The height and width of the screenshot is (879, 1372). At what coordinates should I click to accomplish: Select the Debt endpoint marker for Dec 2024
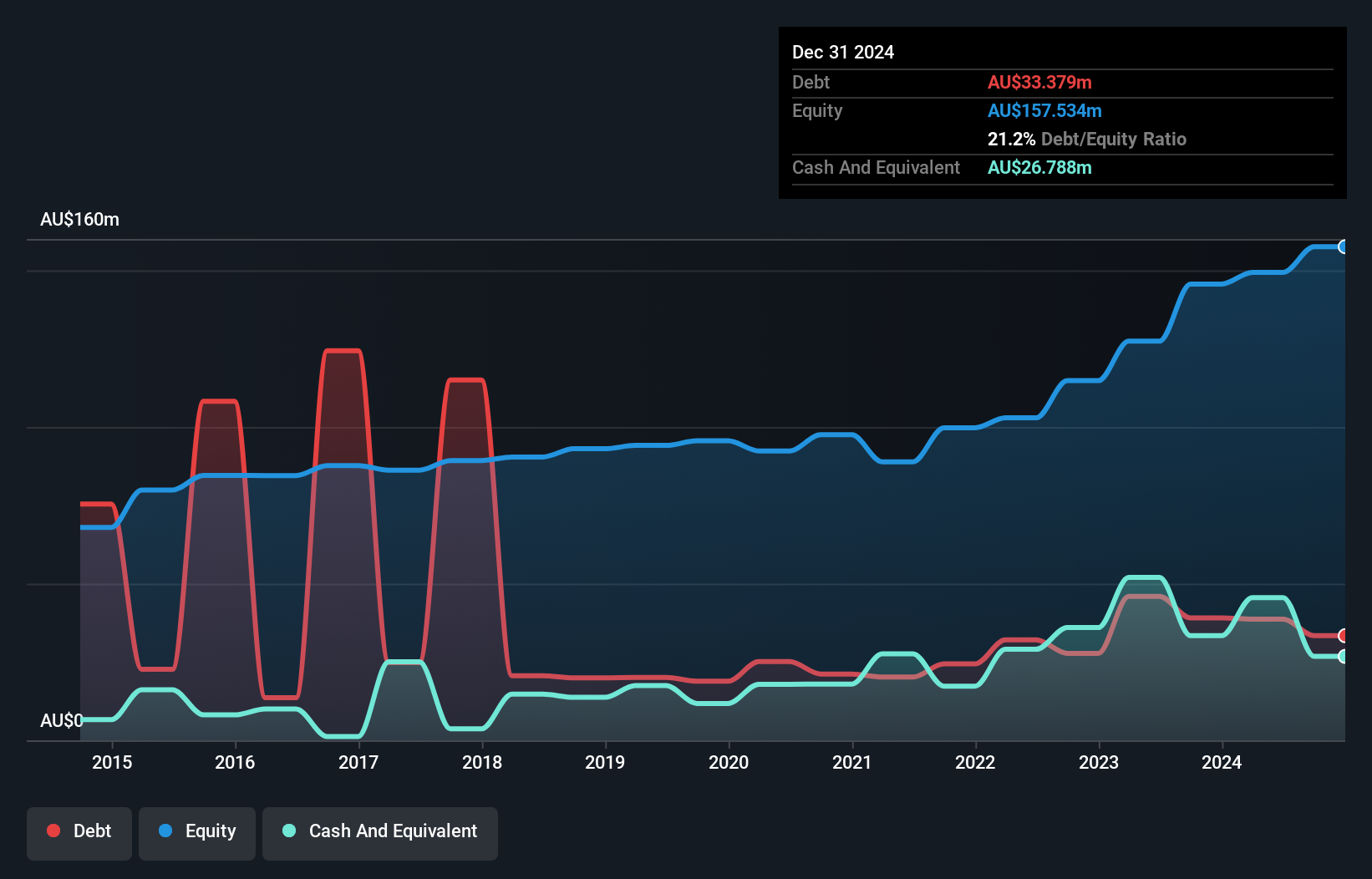coord(1344,636)
